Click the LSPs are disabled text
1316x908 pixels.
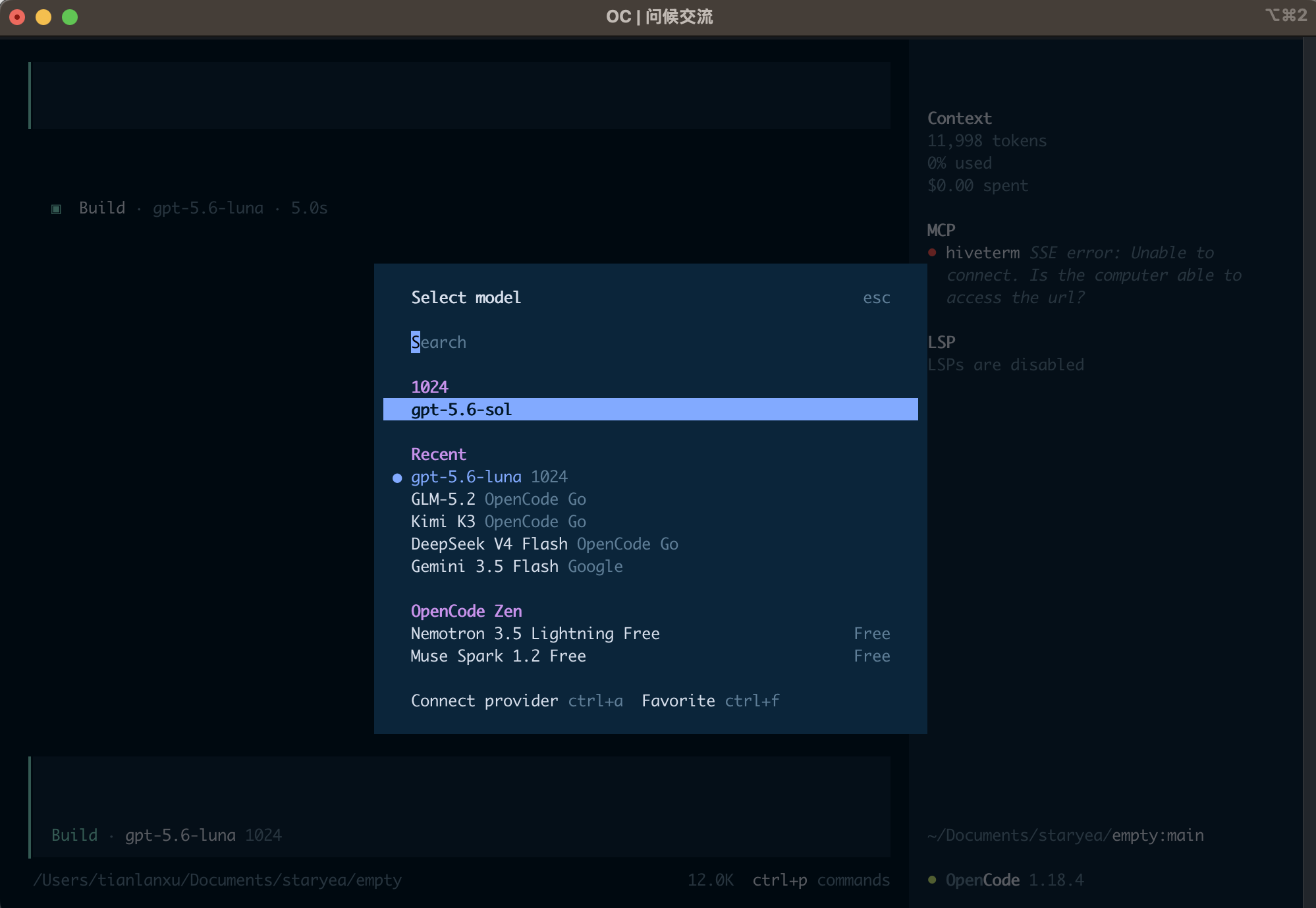tap(1006, 364)
